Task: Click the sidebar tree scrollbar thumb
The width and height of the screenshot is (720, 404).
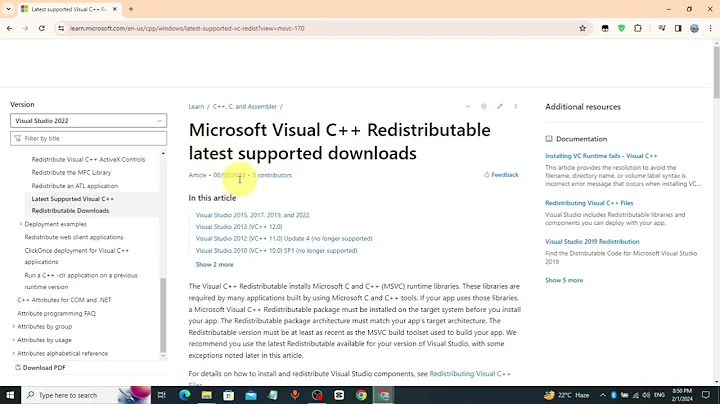Action: point(163,315)
